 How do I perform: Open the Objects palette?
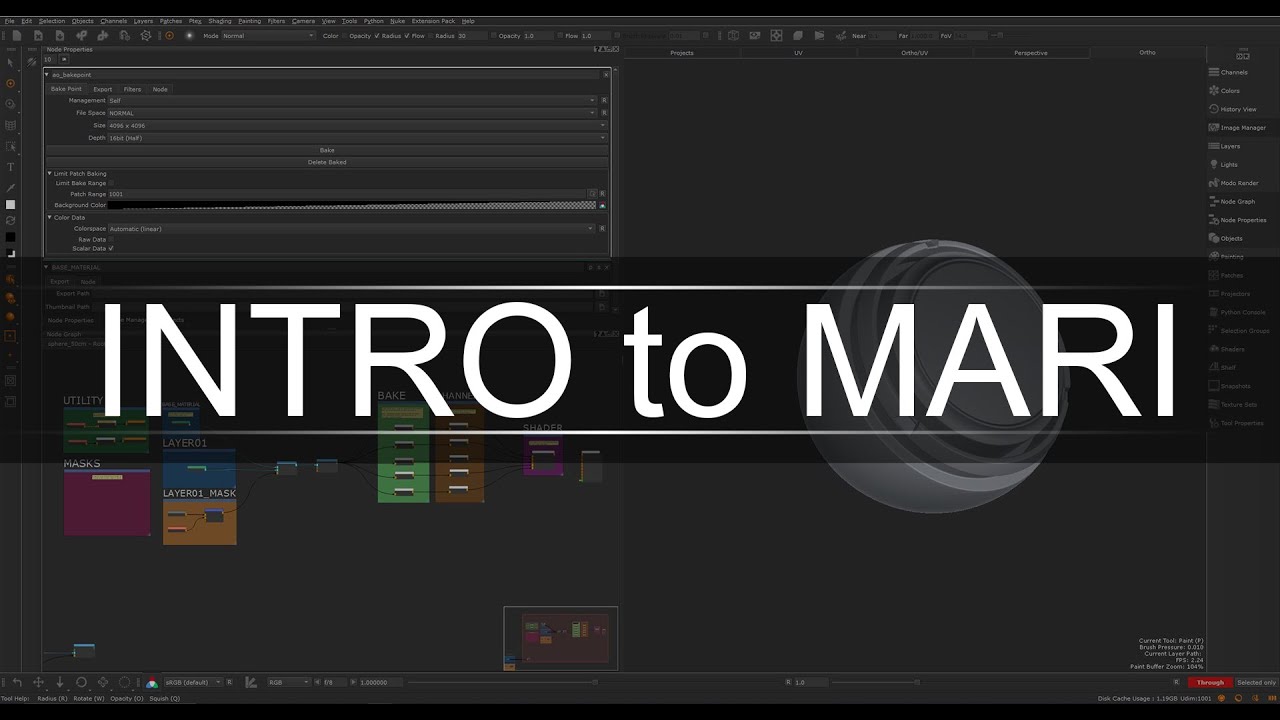click(x=1226, y=238)
